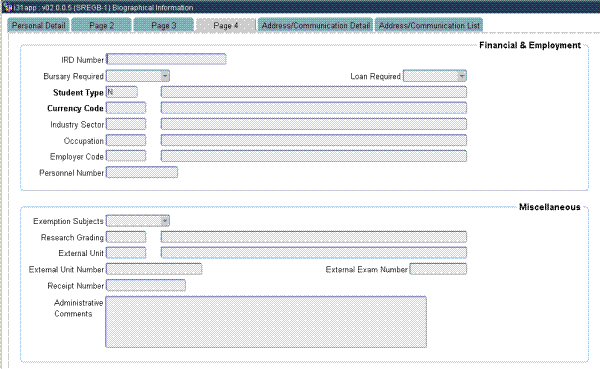600x369 pixels.
Task: Click the Currency Code input field
Action: [126, 108]
